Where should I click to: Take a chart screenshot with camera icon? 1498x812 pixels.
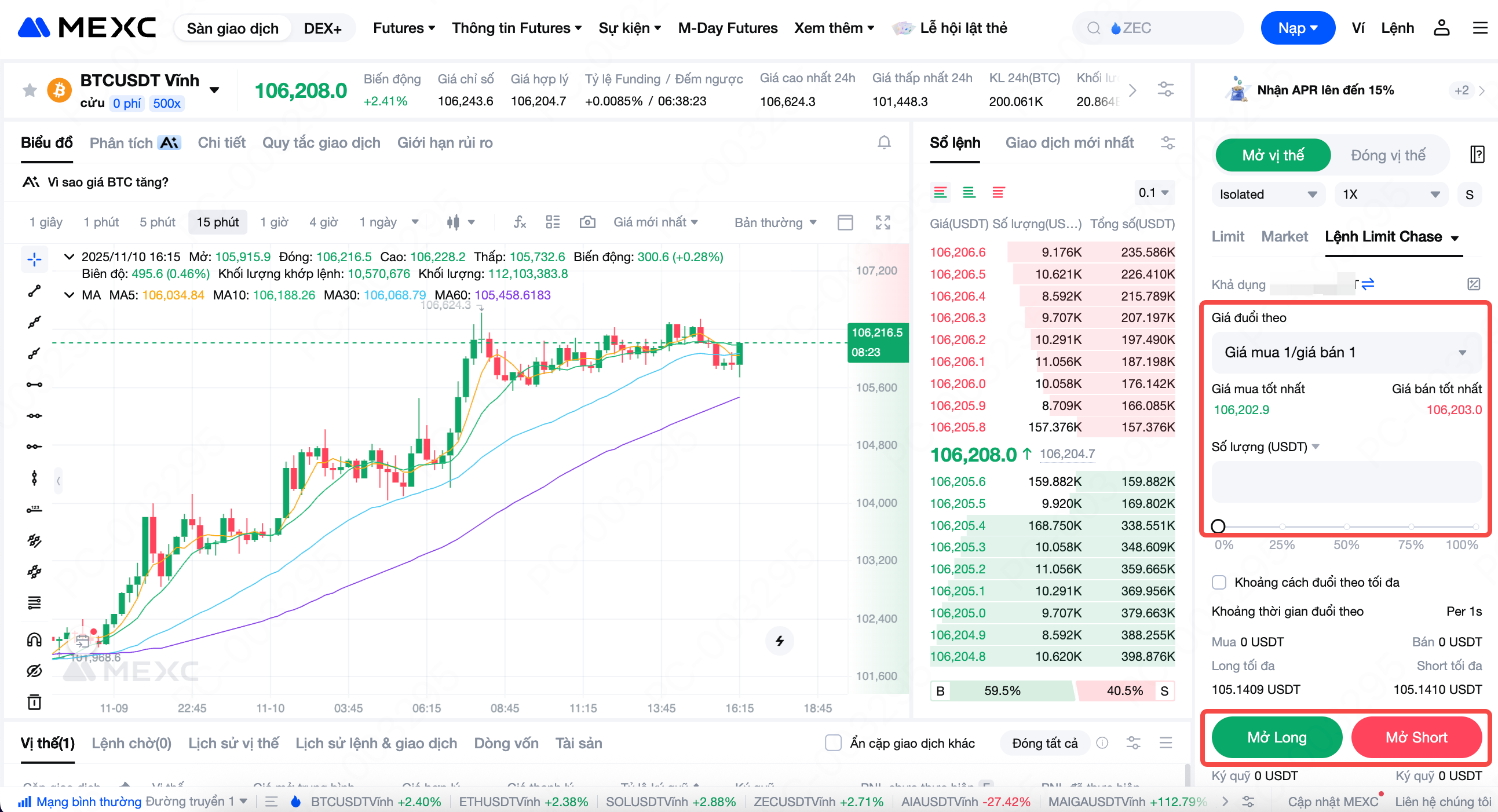click(x=587, y=222)
